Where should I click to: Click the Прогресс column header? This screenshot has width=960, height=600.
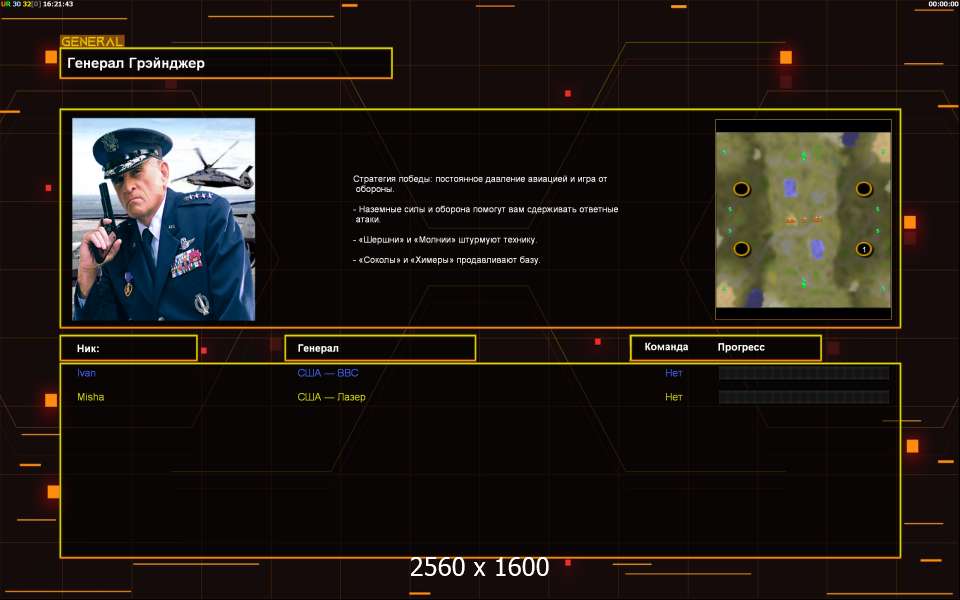[741, 347]
